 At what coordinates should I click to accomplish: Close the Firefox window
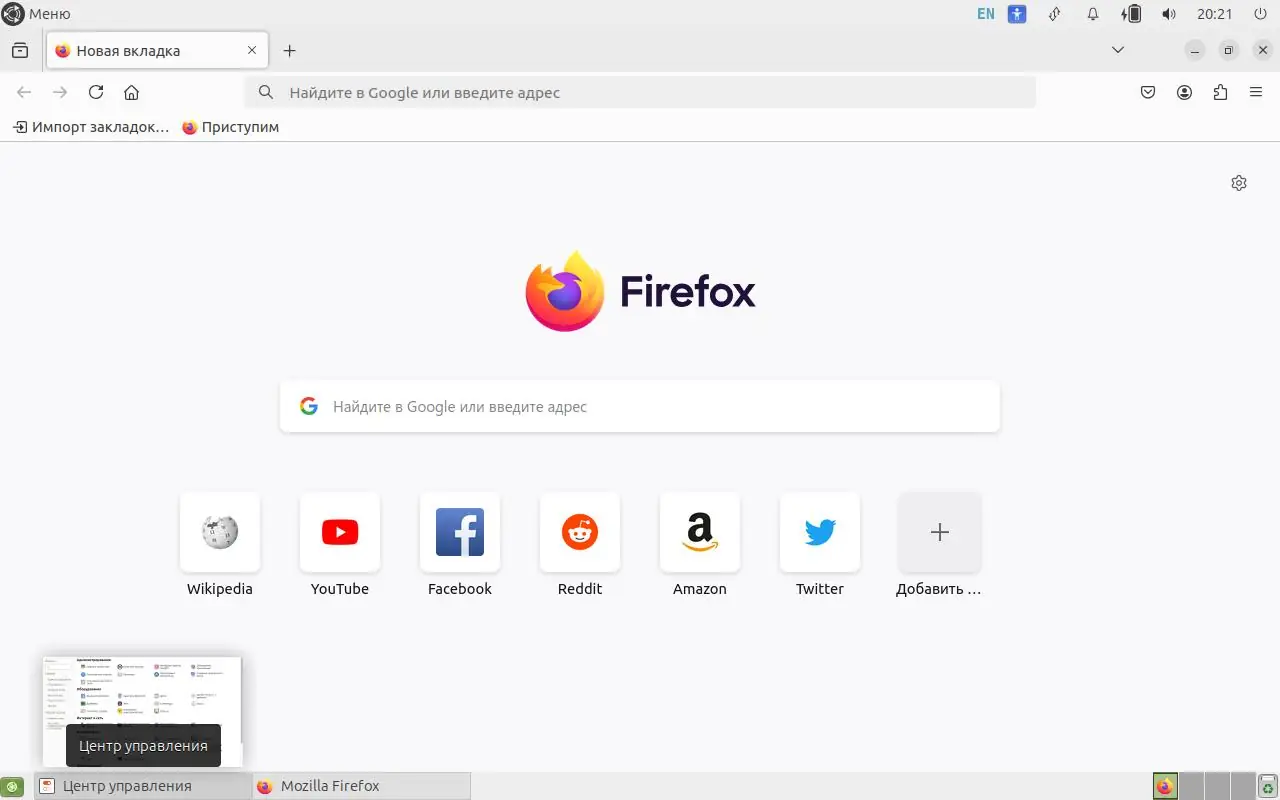point(1263,50)
